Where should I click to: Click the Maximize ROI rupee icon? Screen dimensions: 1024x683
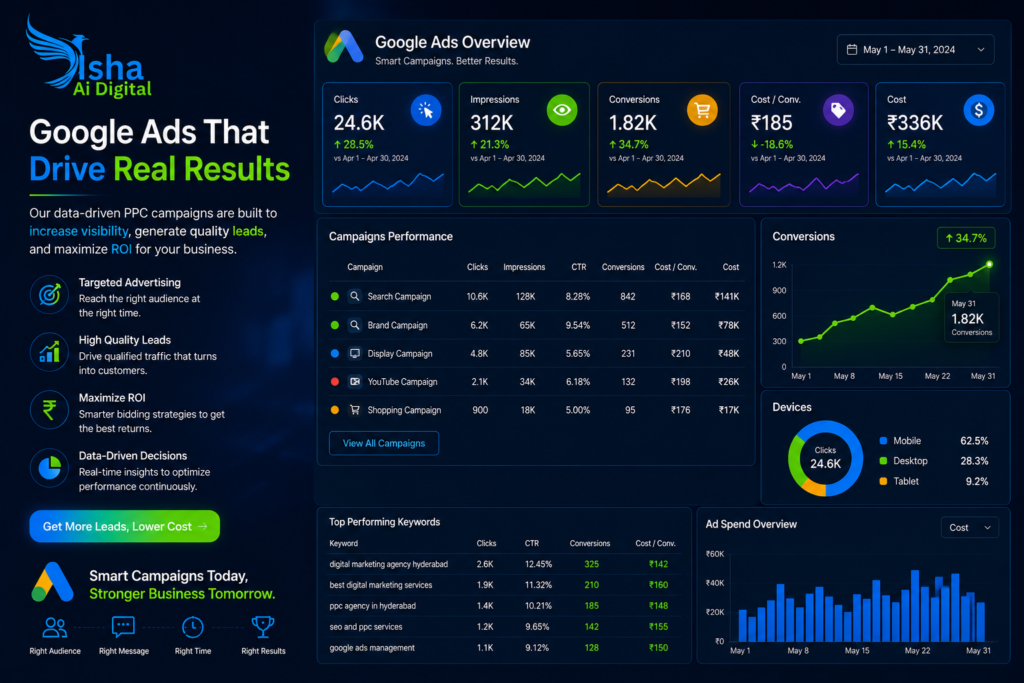(50, 410)
